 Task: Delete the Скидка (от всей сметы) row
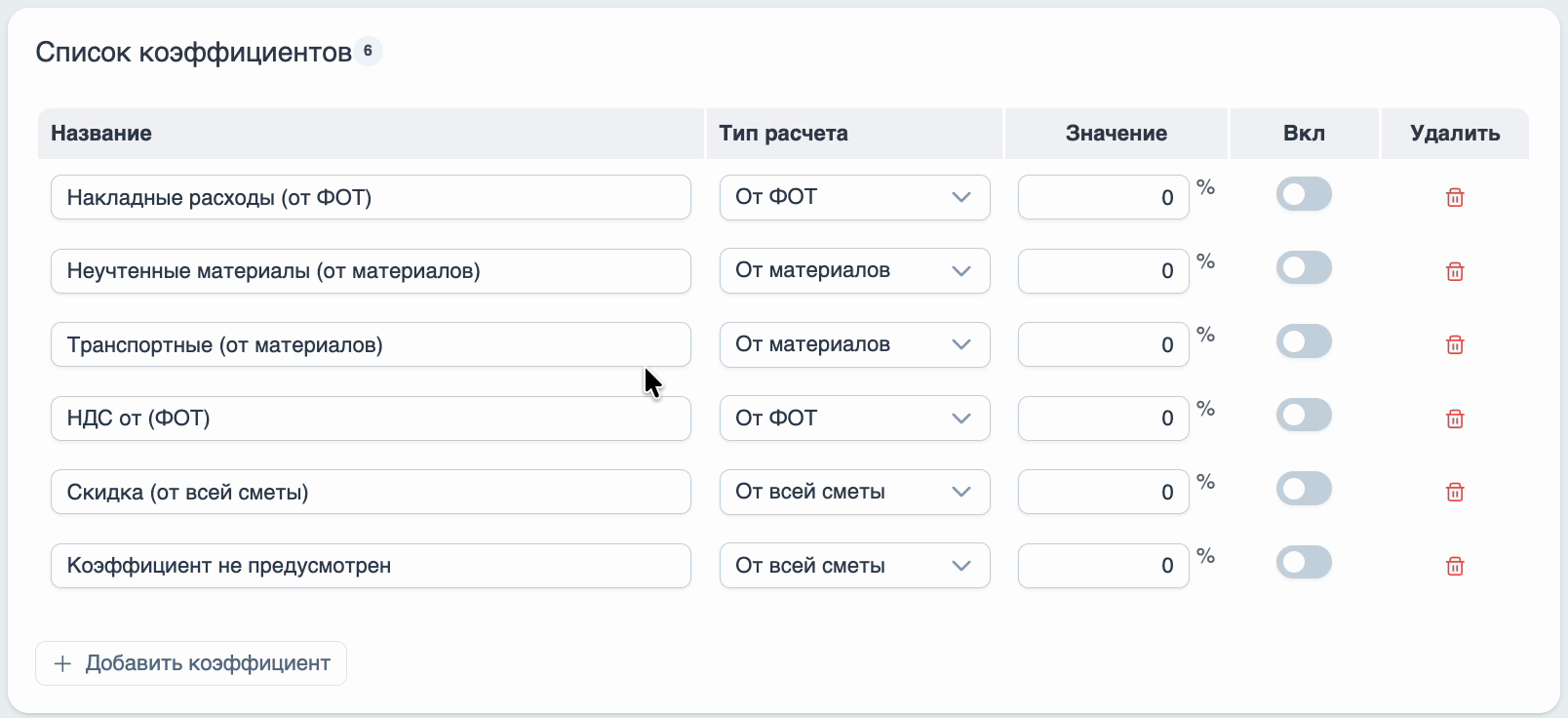pyautogui.click(x=1455, y=492)
